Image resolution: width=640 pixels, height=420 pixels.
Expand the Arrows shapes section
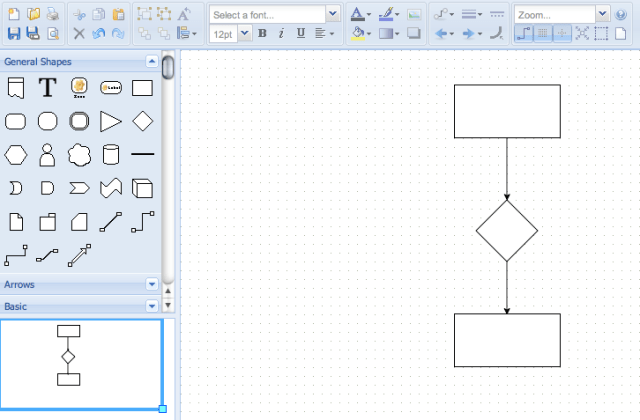pos(151,285)
